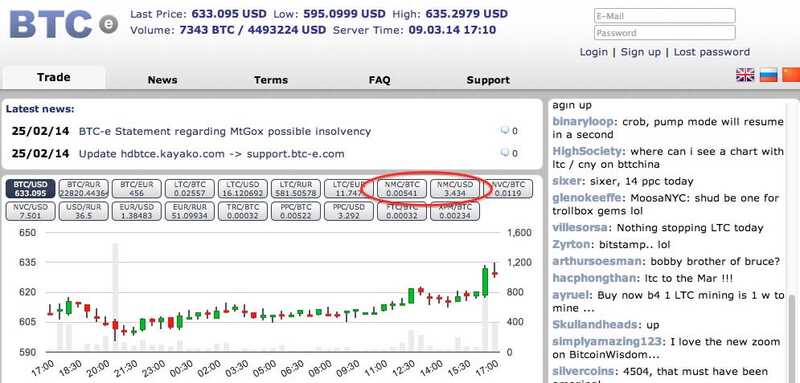800x383 pixels.
Task: Click the Last Price value 633.095 USD
Action: [x=229, y=14]
